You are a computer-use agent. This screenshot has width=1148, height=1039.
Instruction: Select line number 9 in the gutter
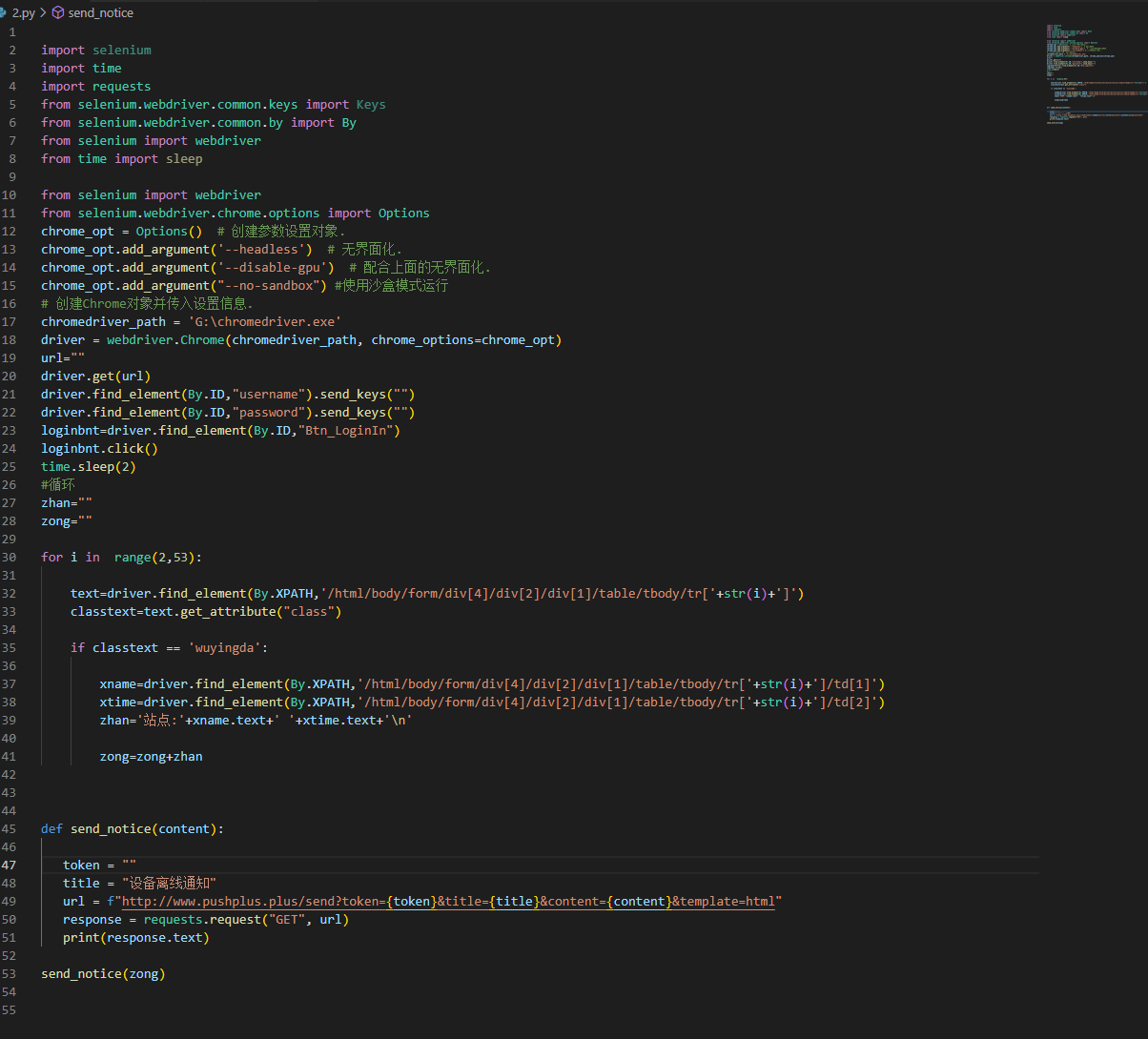tap(12, 176)
